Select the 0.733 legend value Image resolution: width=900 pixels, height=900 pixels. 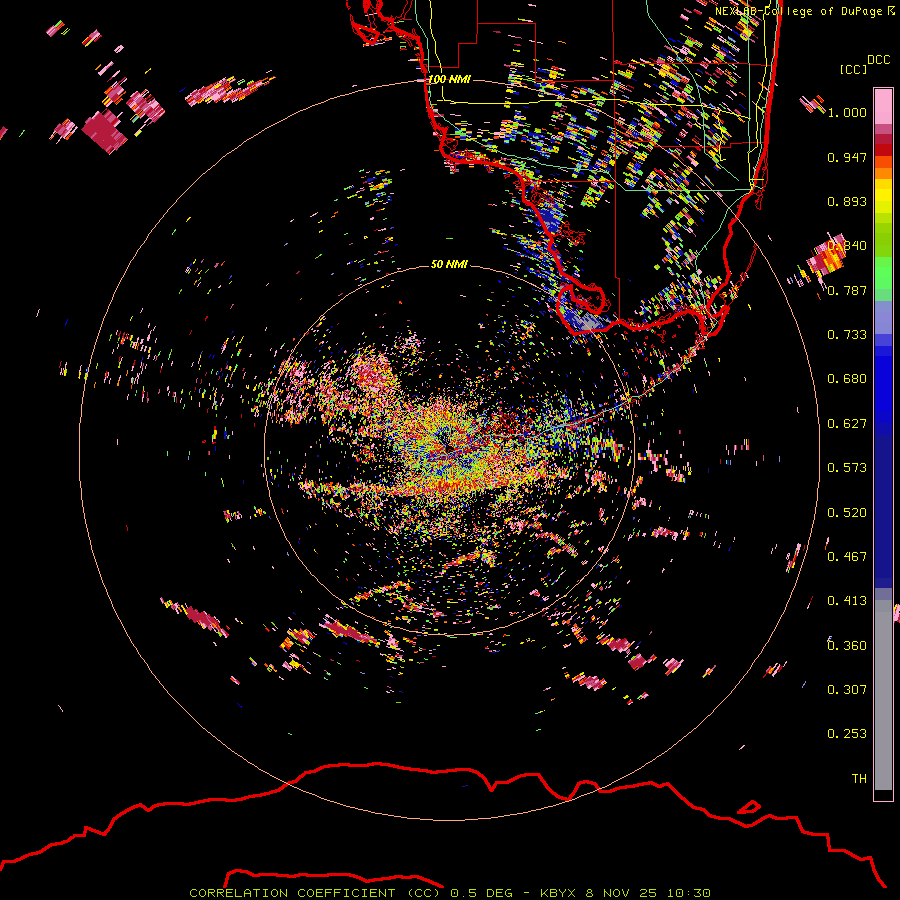coord(847,335)
